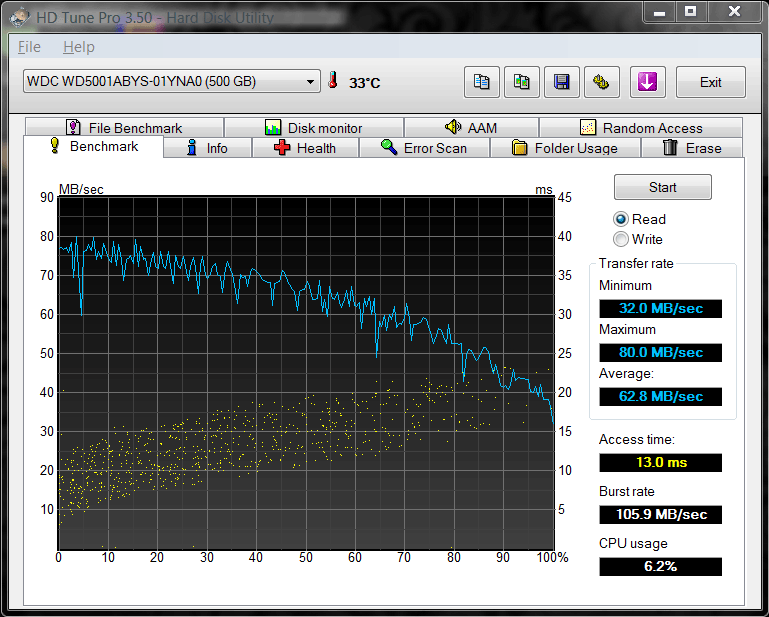
Task: Click the 13.0 ms access time value
Action: point(661,463)
